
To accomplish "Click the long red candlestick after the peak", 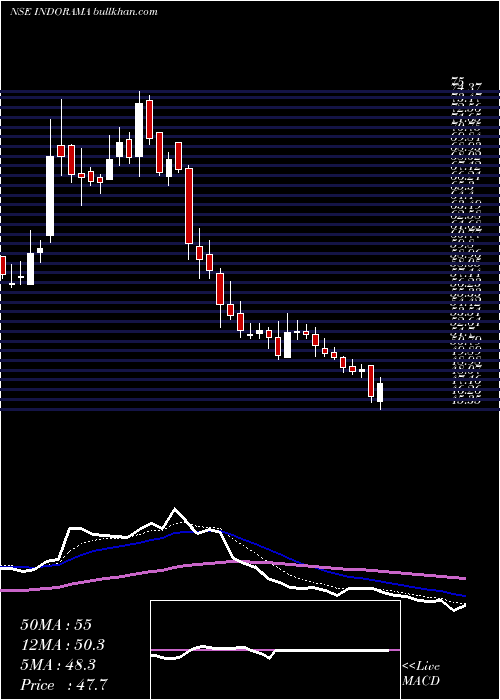I will click(x=189, y=206).
